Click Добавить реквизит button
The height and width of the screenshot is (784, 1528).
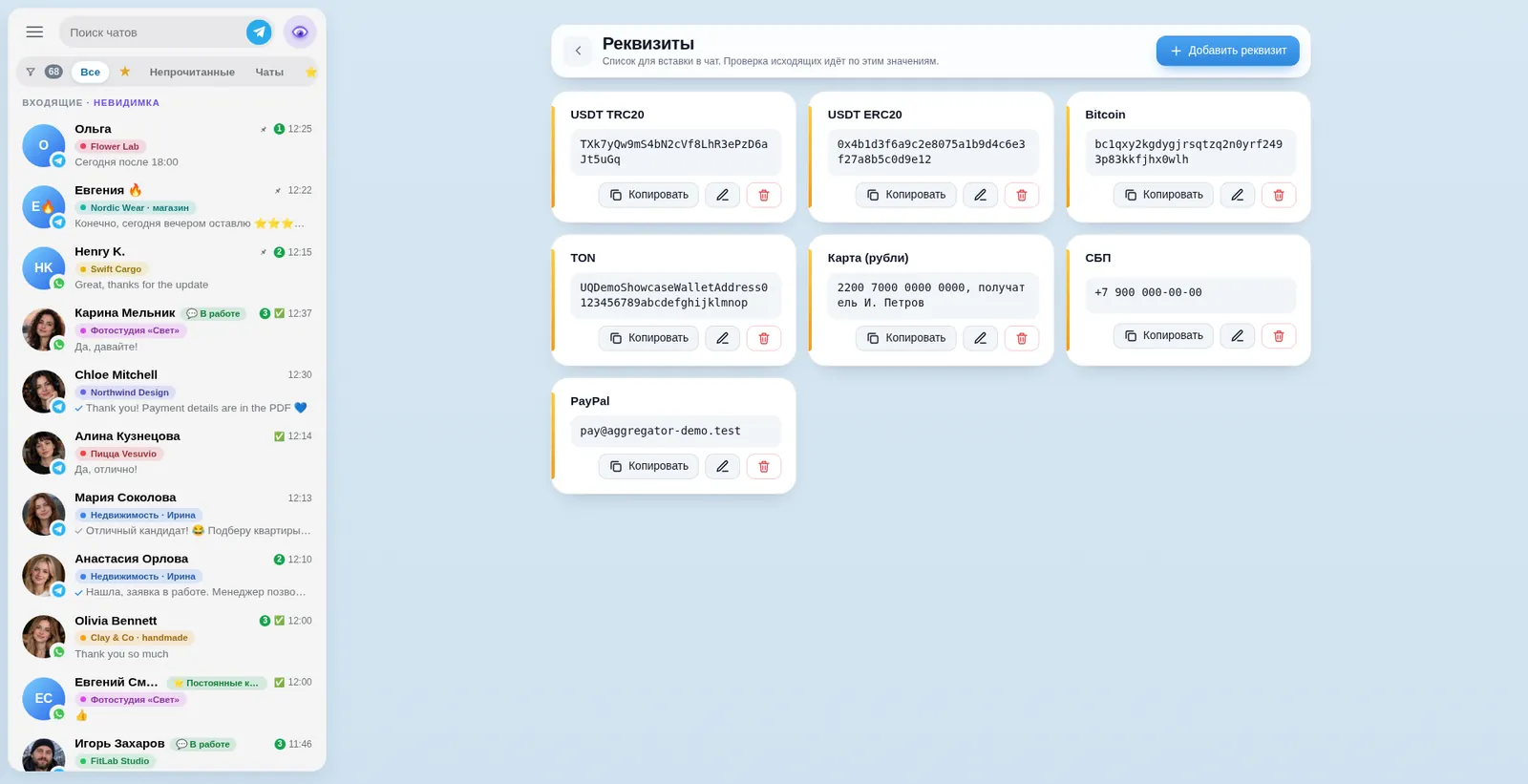tap(1227, 51)
